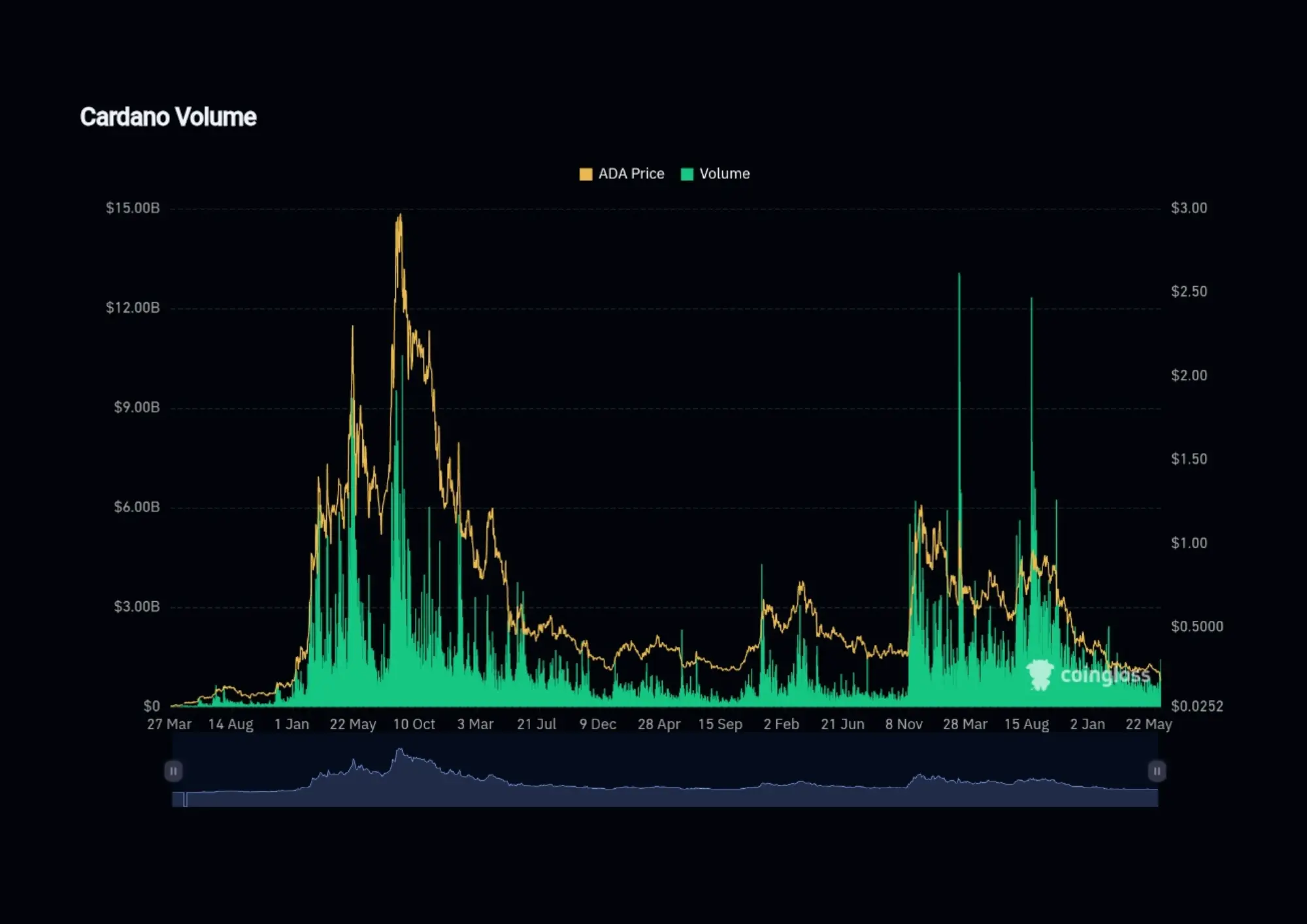Grab the right range slider handle
Viewport: 1307px width, 924px height.
point(1157,771)
